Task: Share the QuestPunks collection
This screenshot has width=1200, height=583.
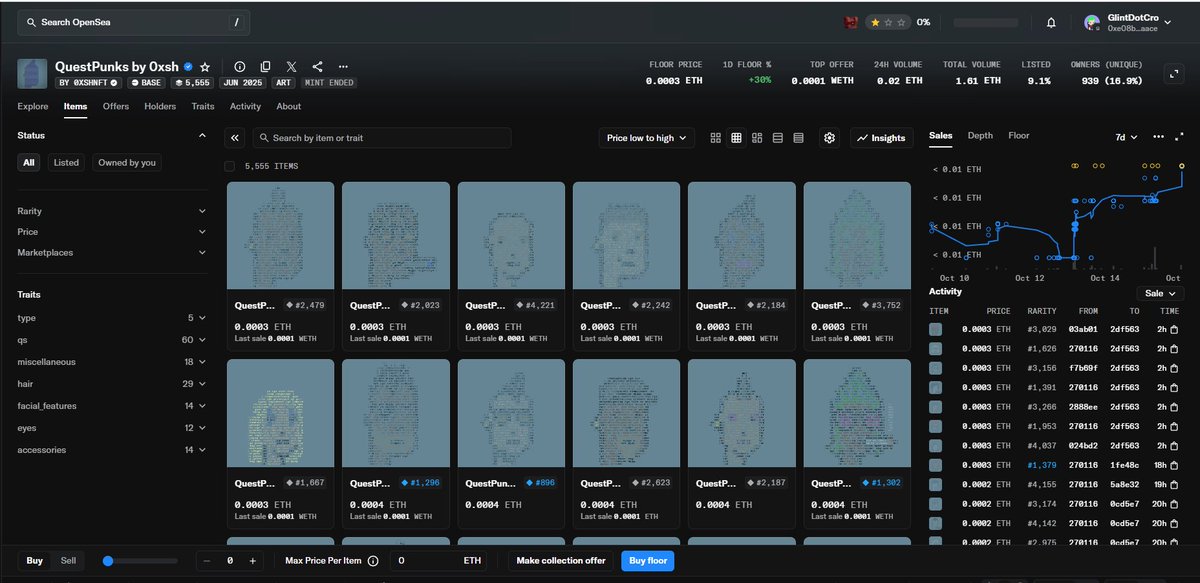Action: 317,66
